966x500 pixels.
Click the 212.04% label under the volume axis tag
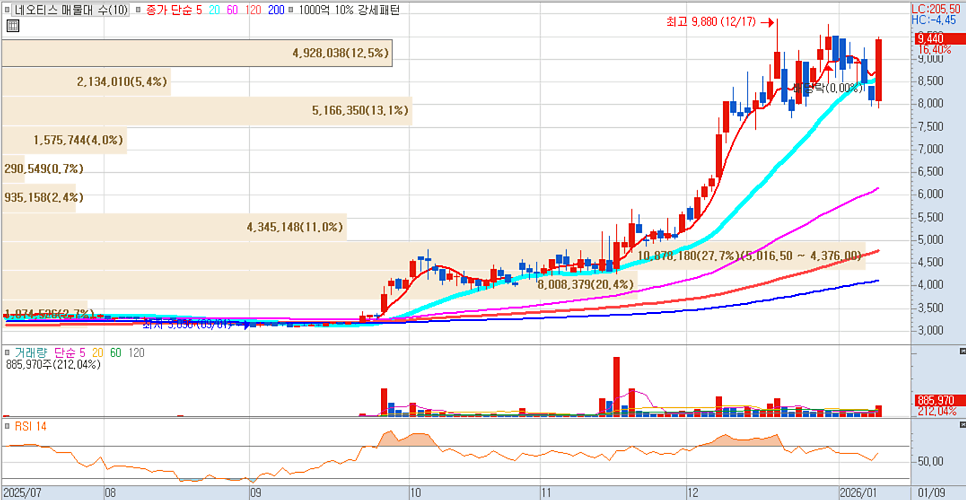click(x=936, y=410)
